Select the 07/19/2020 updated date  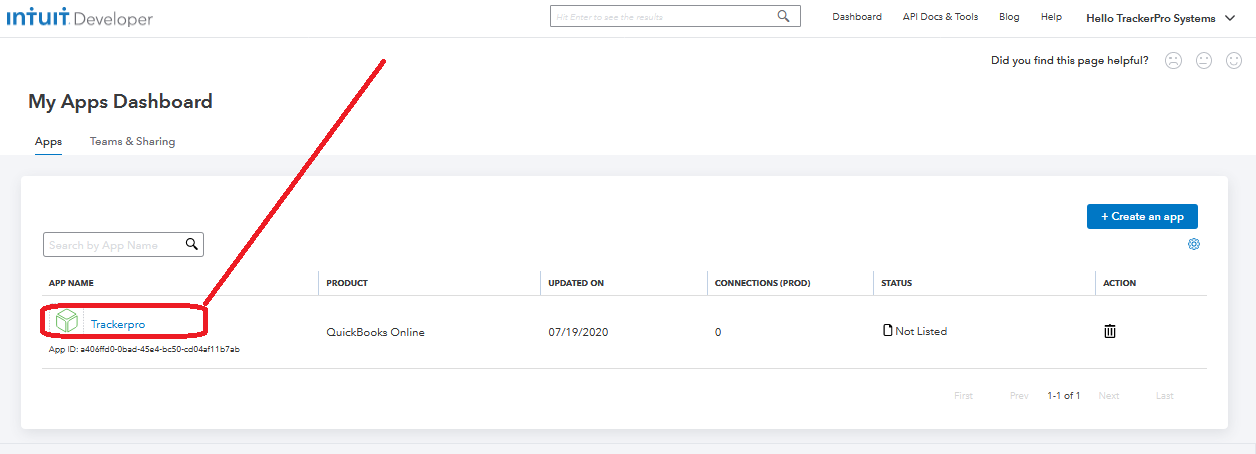tap(578, 332)
